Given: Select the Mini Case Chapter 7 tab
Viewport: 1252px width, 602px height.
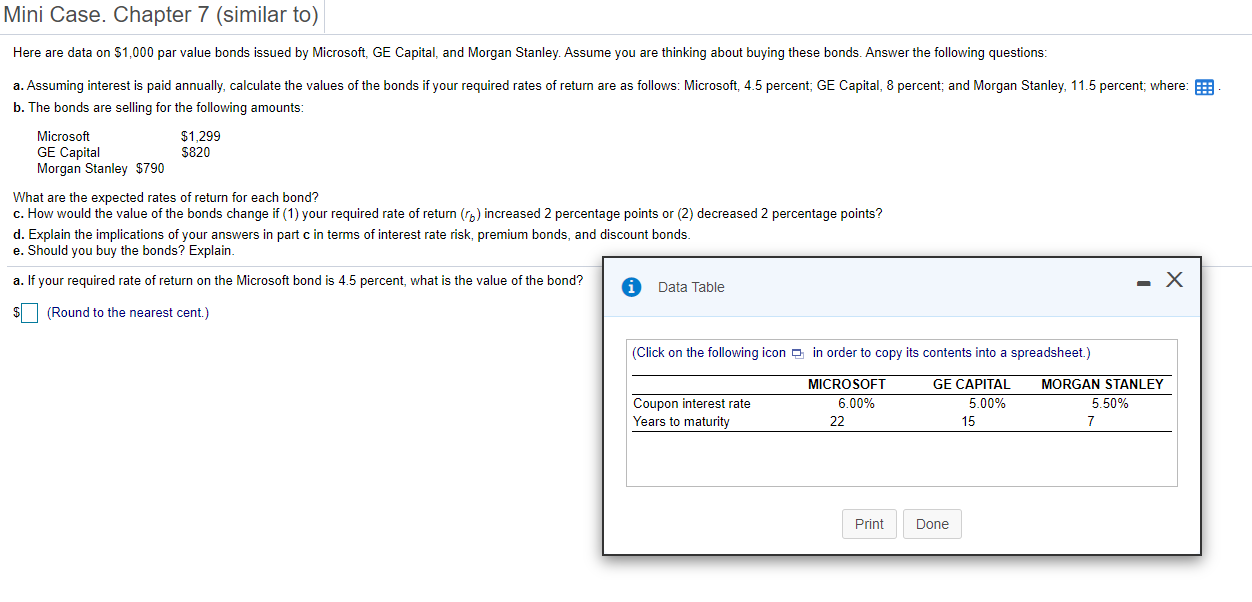Looking at the screenshot, I should click(x=162, y=16).
